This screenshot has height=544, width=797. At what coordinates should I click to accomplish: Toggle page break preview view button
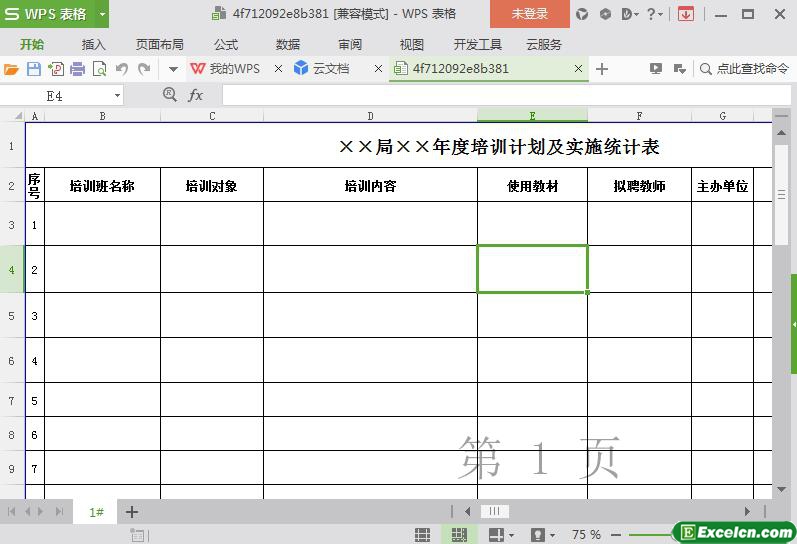(459, 535)
